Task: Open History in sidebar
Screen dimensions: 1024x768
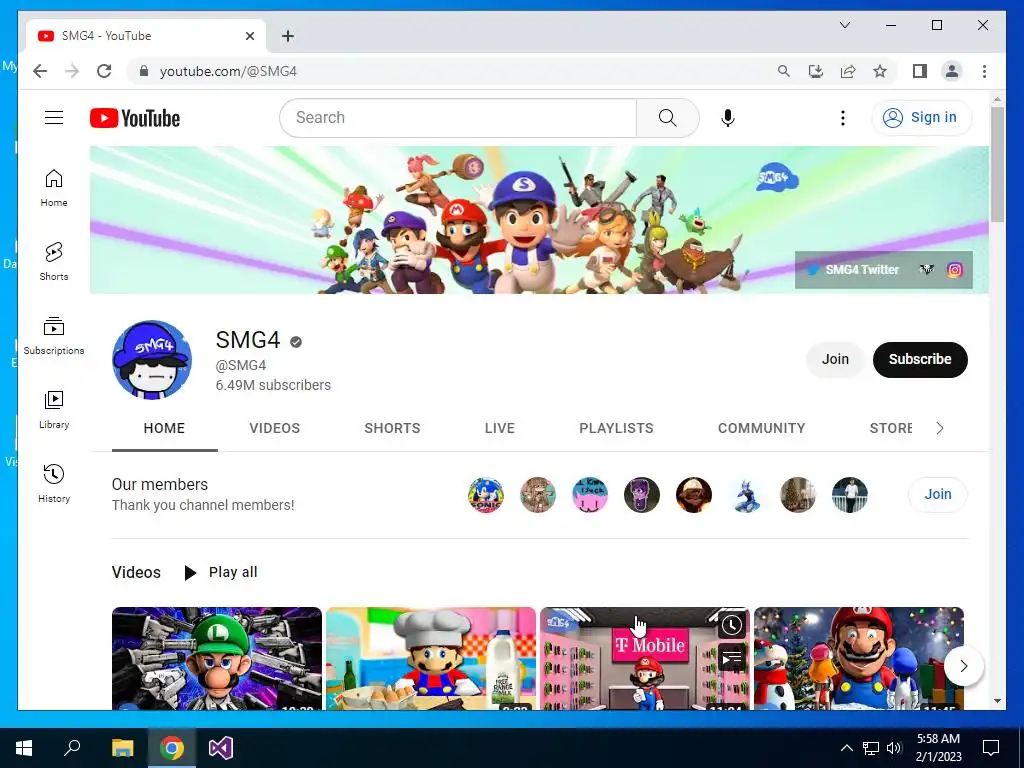Action: point(54,483)
